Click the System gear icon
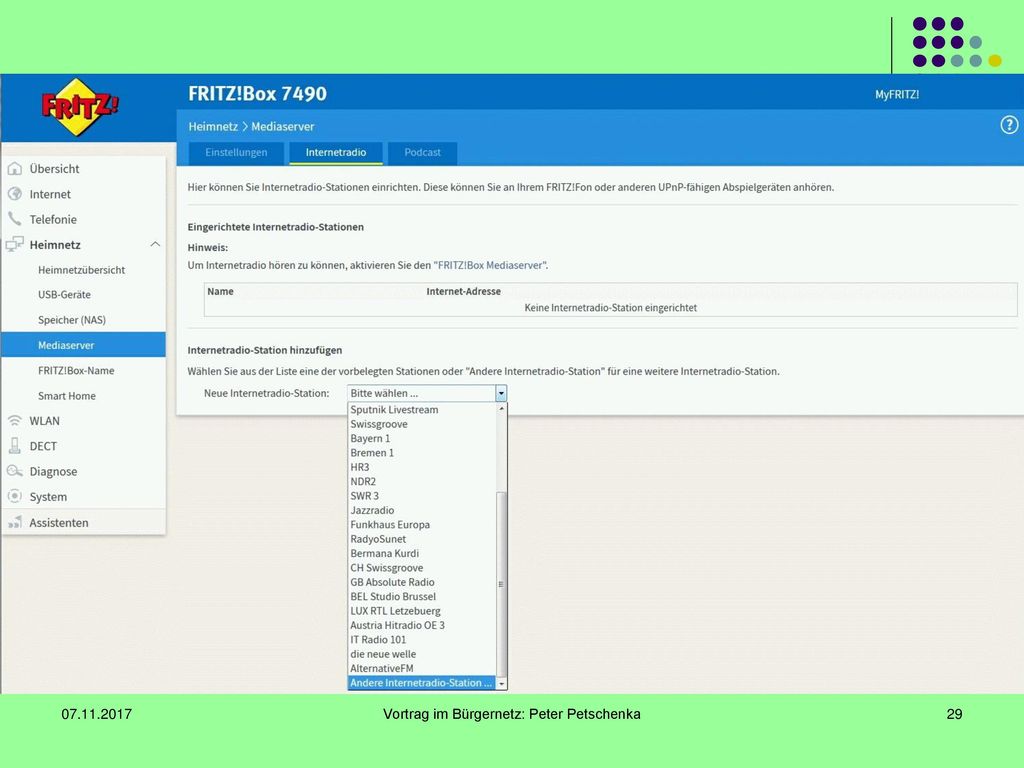Viewport: 1024px width, 768px height. click(14, 496)
